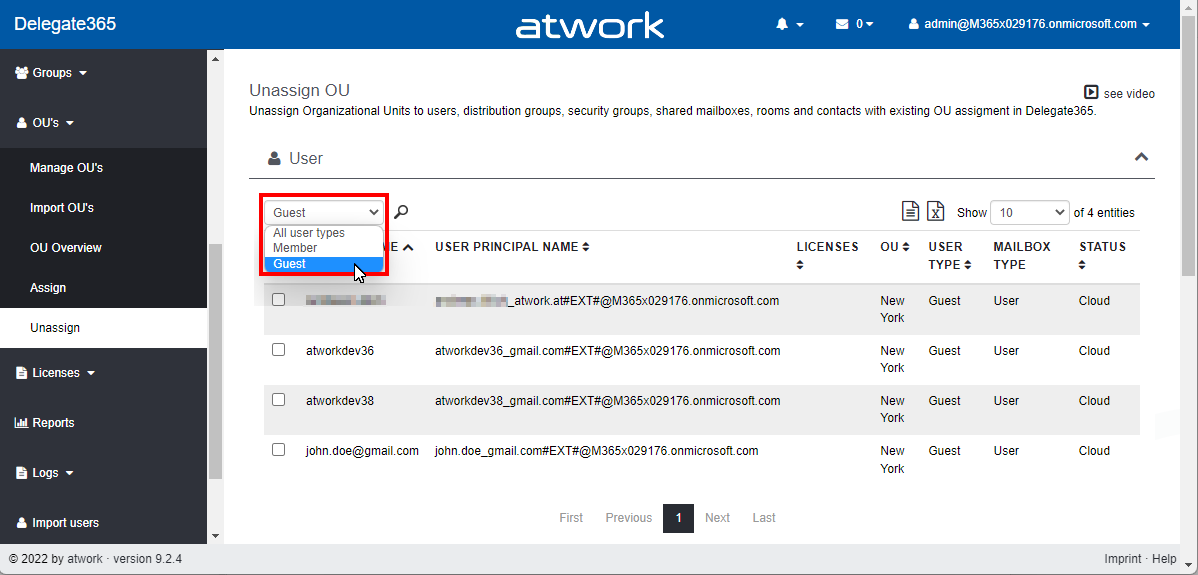Click page 1 pagination button
The width and height of the screenshot is (1198, 575).
pyautogui.click(x=678, y=518)
